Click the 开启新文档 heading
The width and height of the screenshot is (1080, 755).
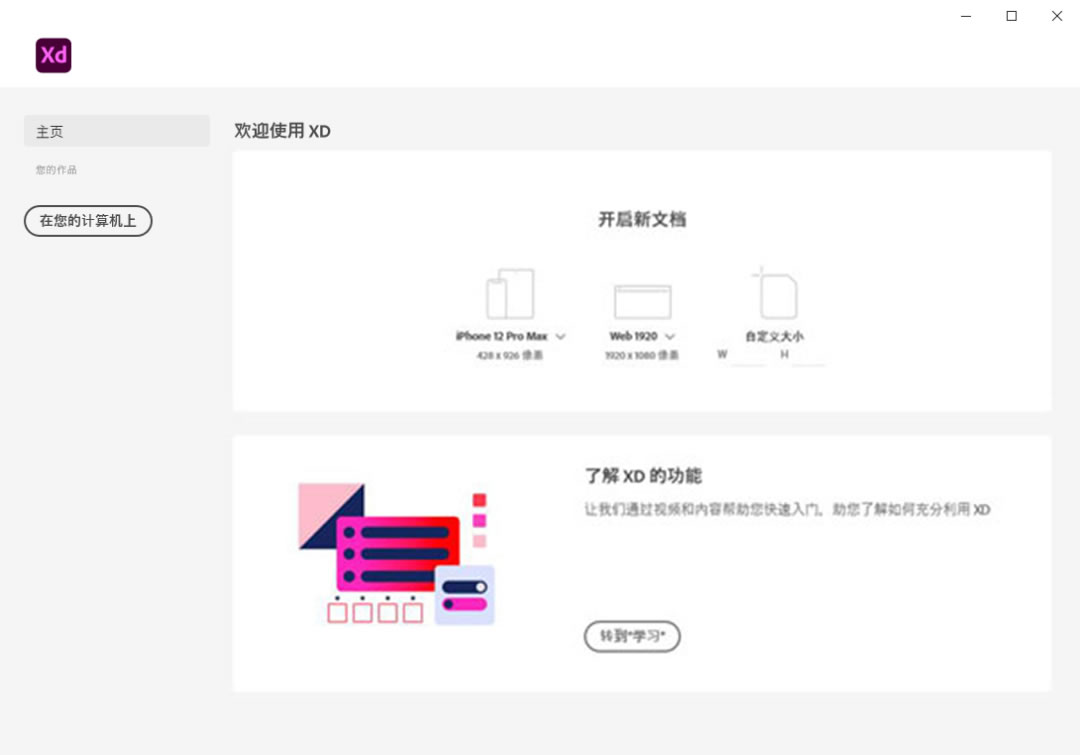point(642,220)
